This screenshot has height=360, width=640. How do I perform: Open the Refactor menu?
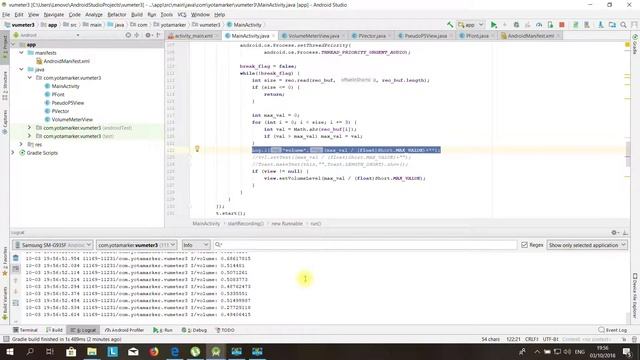pos(117,15)
